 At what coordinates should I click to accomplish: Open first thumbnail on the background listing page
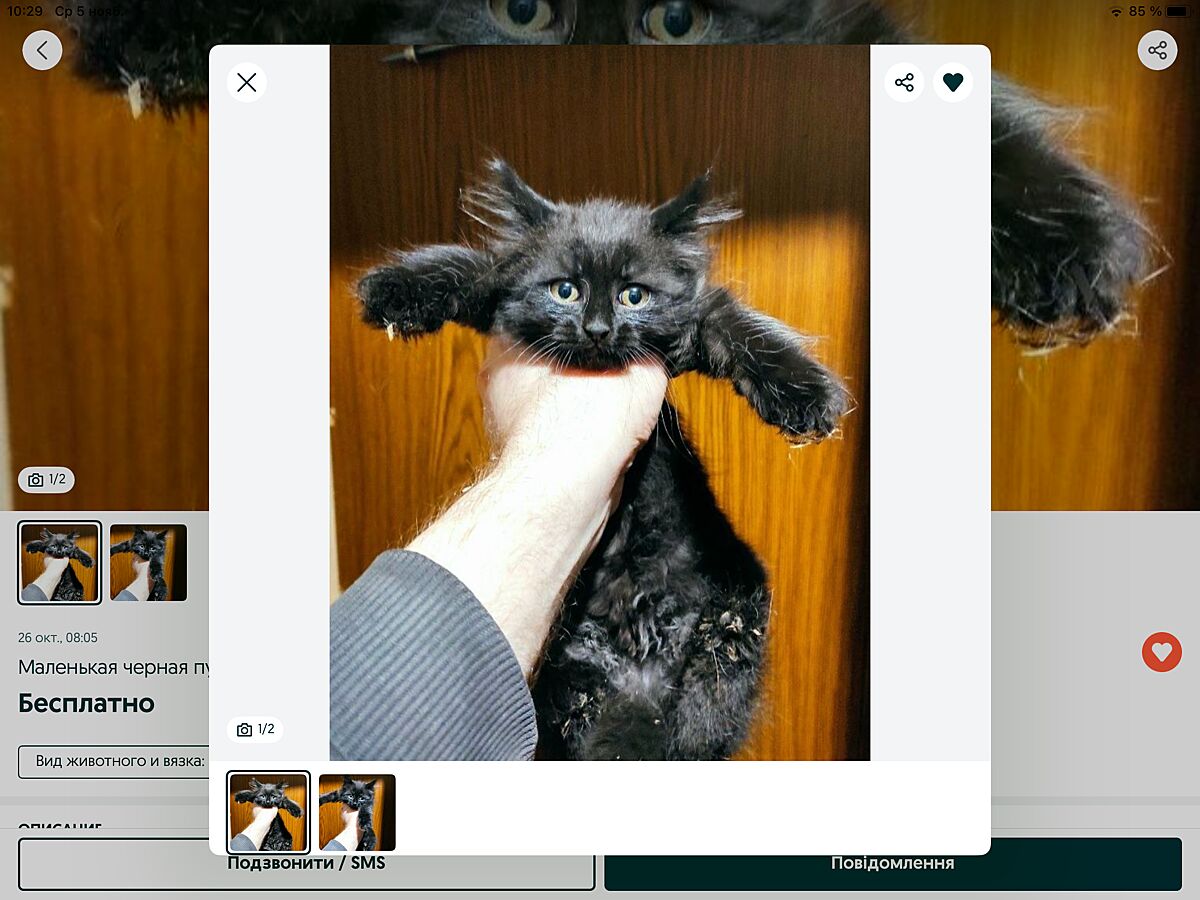click(x=60, y=563)
